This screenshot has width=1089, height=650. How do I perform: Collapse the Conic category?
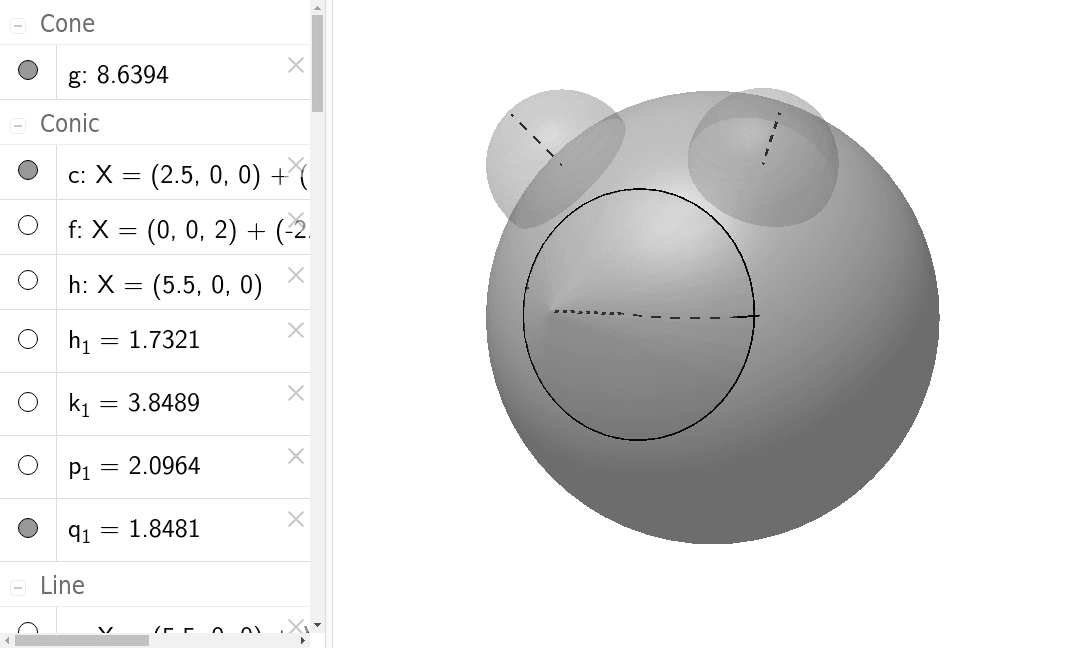(18, 126)
